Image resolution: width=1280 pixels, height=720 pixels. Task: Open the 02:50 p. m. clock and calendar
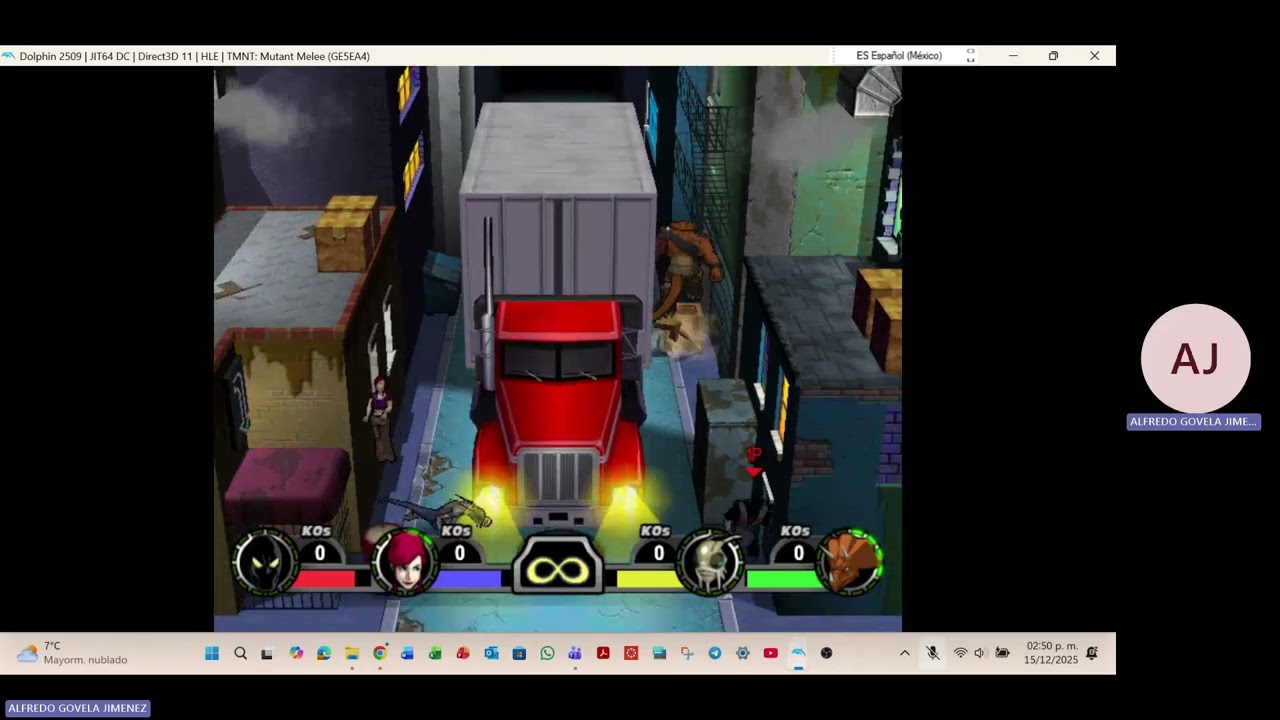[1051, 653]
